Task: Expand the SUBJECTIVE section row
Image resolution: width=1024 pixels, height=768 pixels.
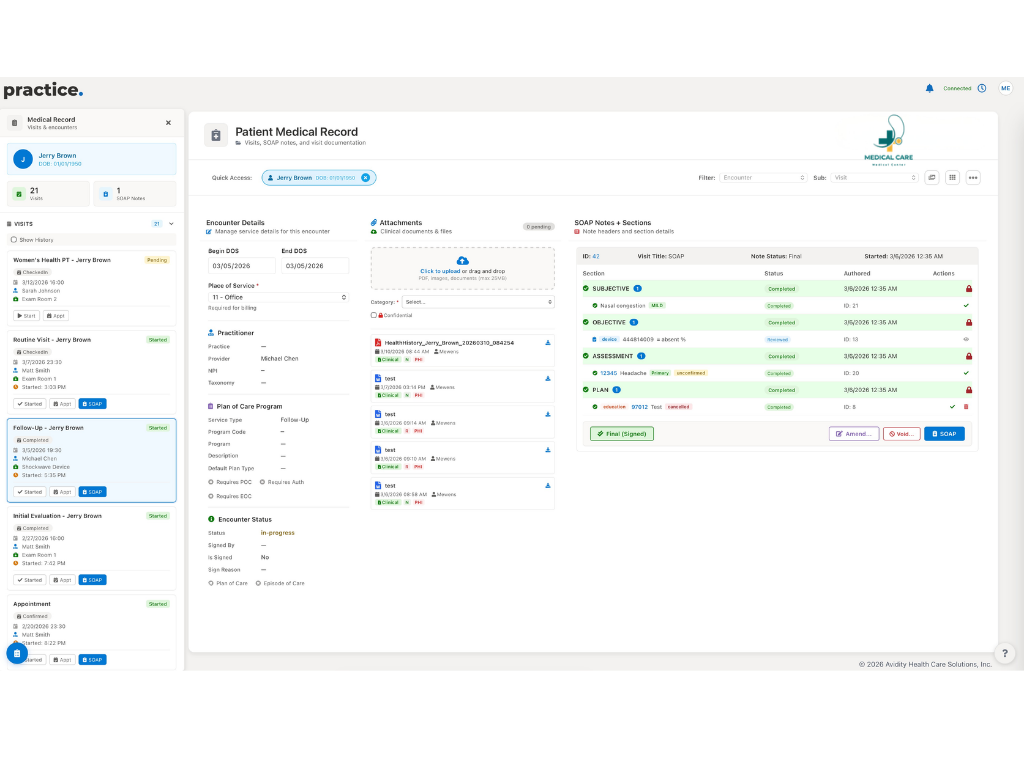Action: point(777,289)
